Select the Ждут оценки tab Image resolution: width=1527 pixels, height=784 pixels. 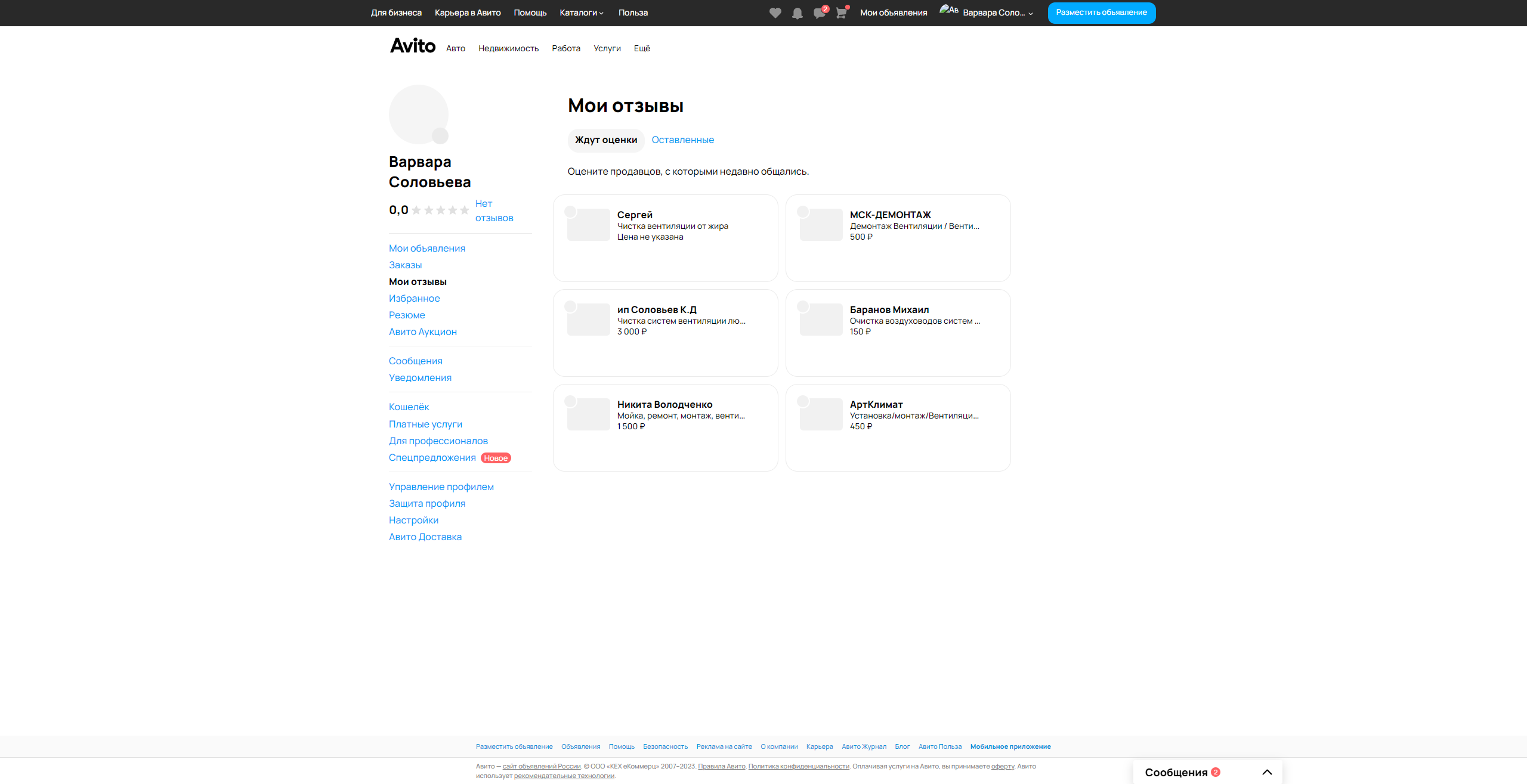[x=605, y=140]
